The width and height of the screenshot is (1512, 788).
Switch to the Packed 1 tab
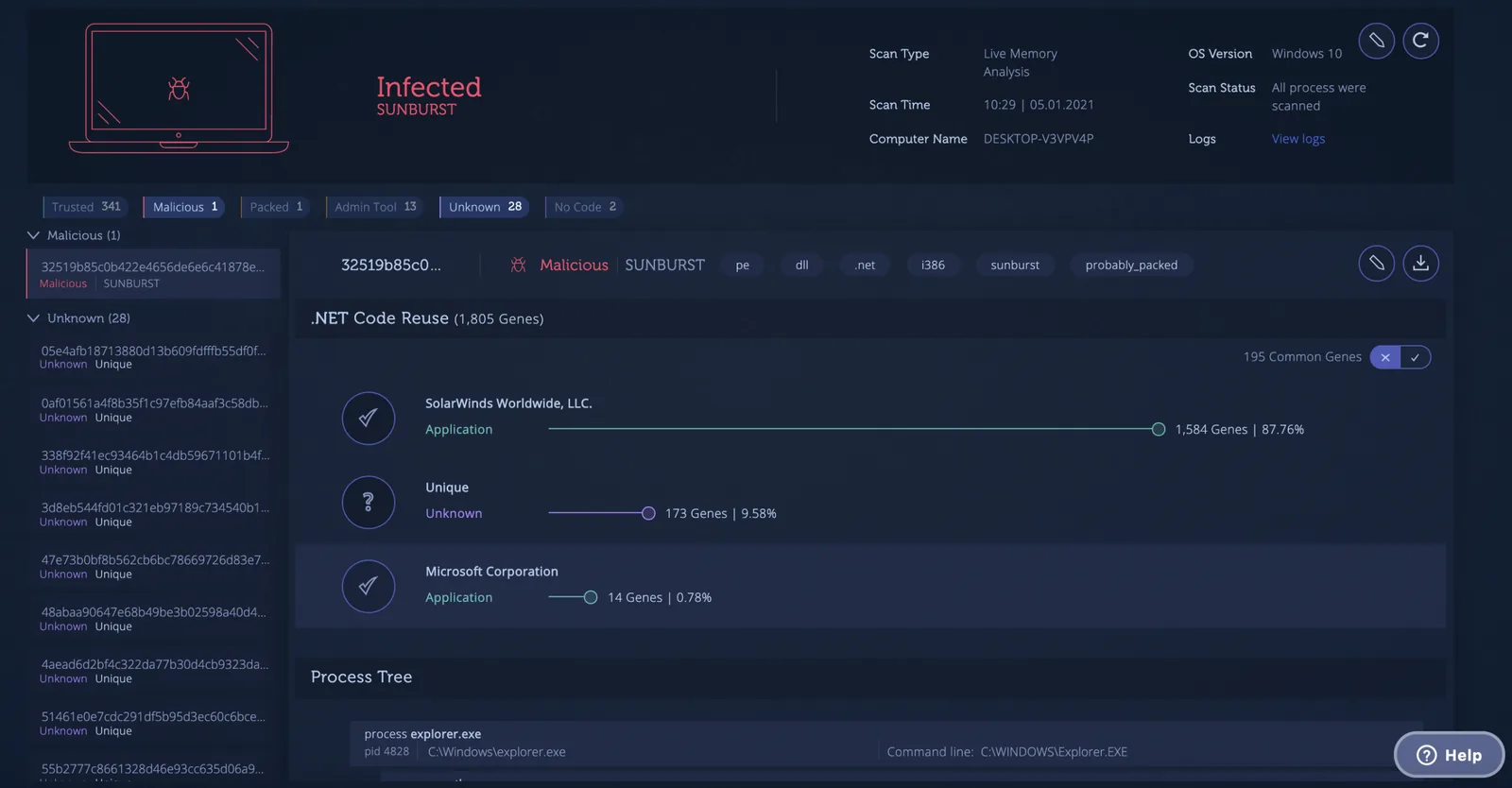[x=276, y=207]
